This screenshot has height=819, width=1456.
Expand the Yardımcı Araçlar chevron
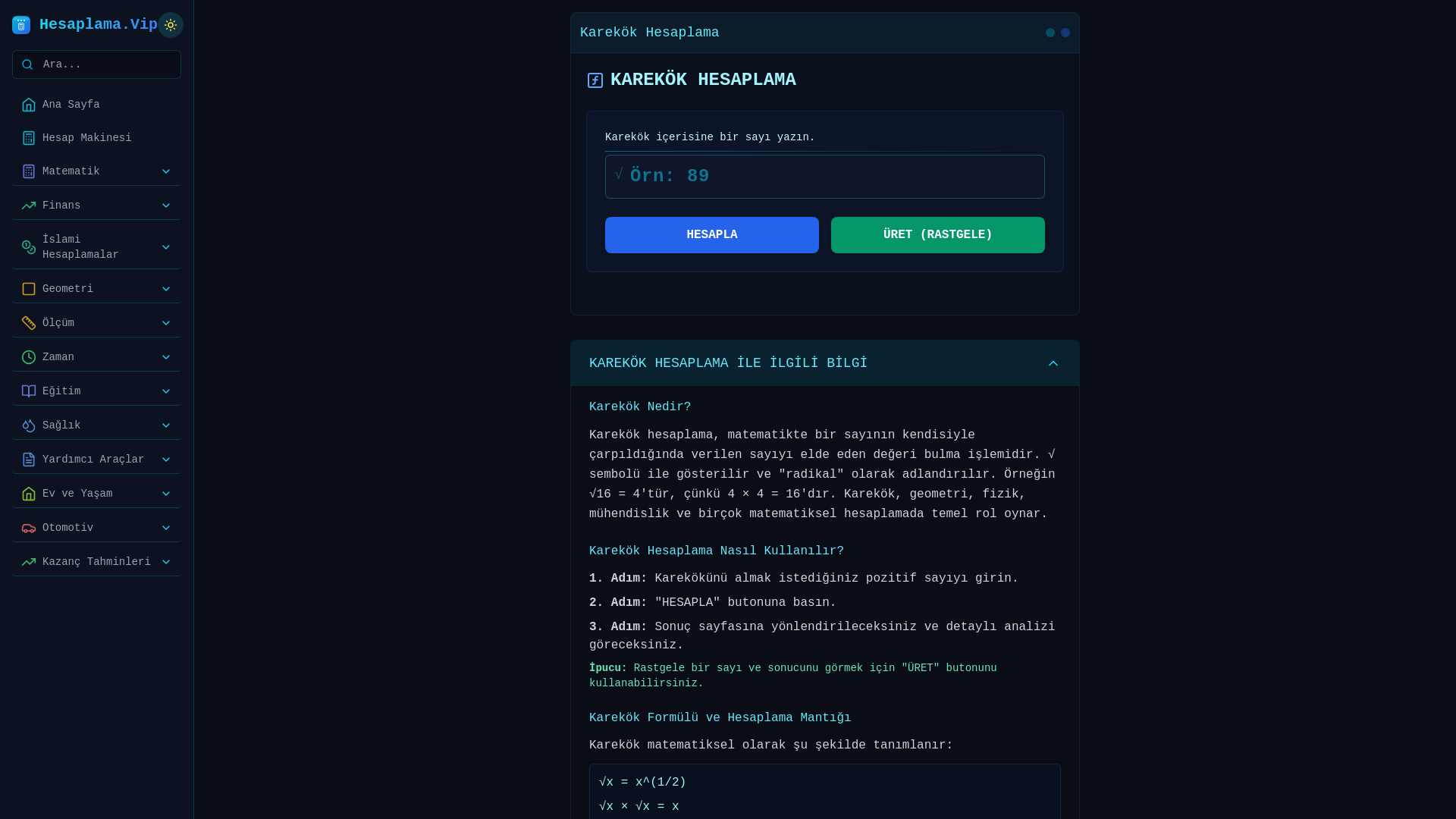pyautogui.click(x=166, y=460)
